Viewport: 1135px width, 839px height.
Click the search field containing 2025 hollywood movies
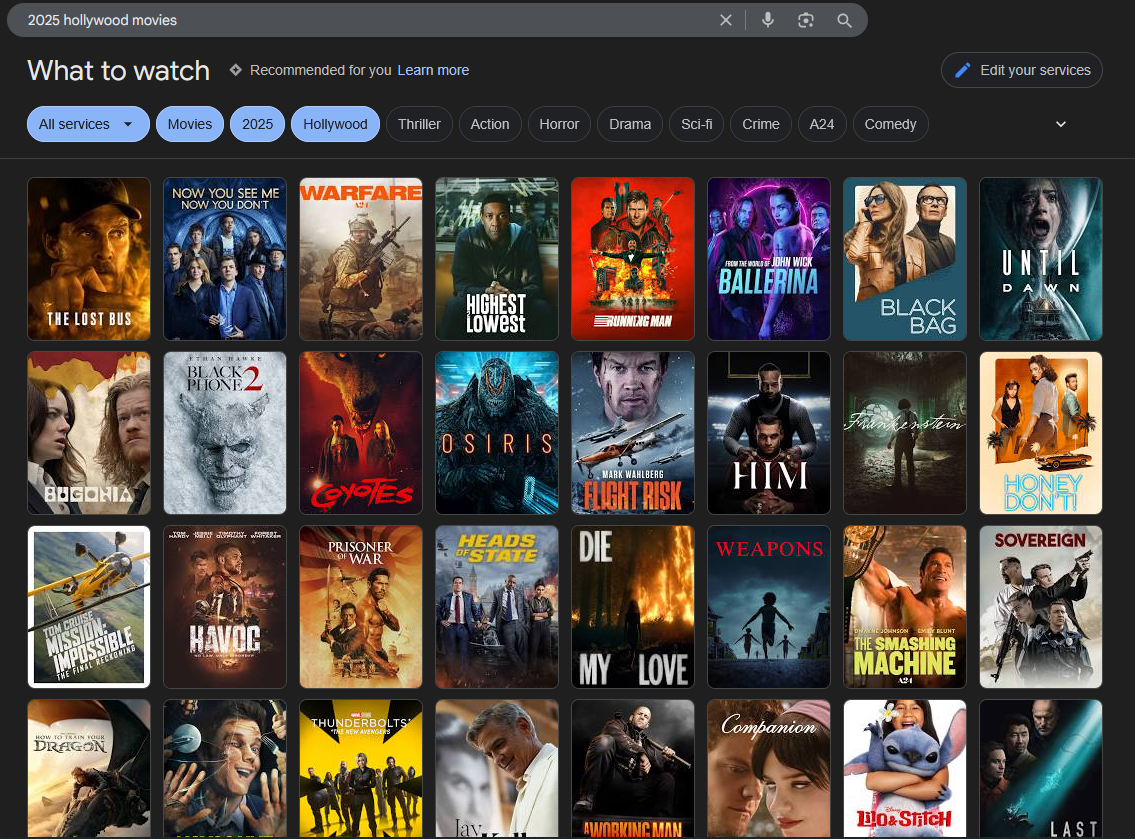pyautogui.click(x=437, y=20)
